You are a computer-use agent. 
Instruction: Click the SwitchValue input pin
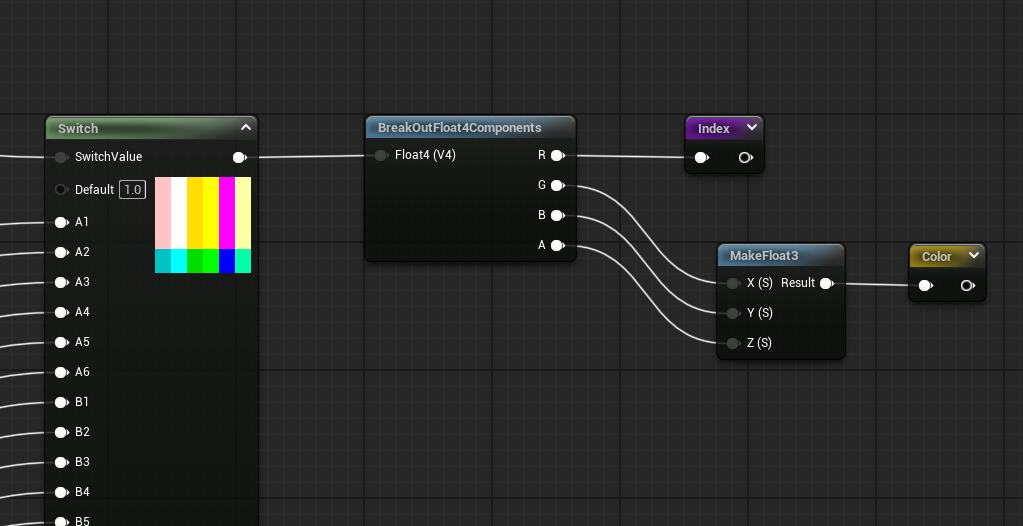61,157
